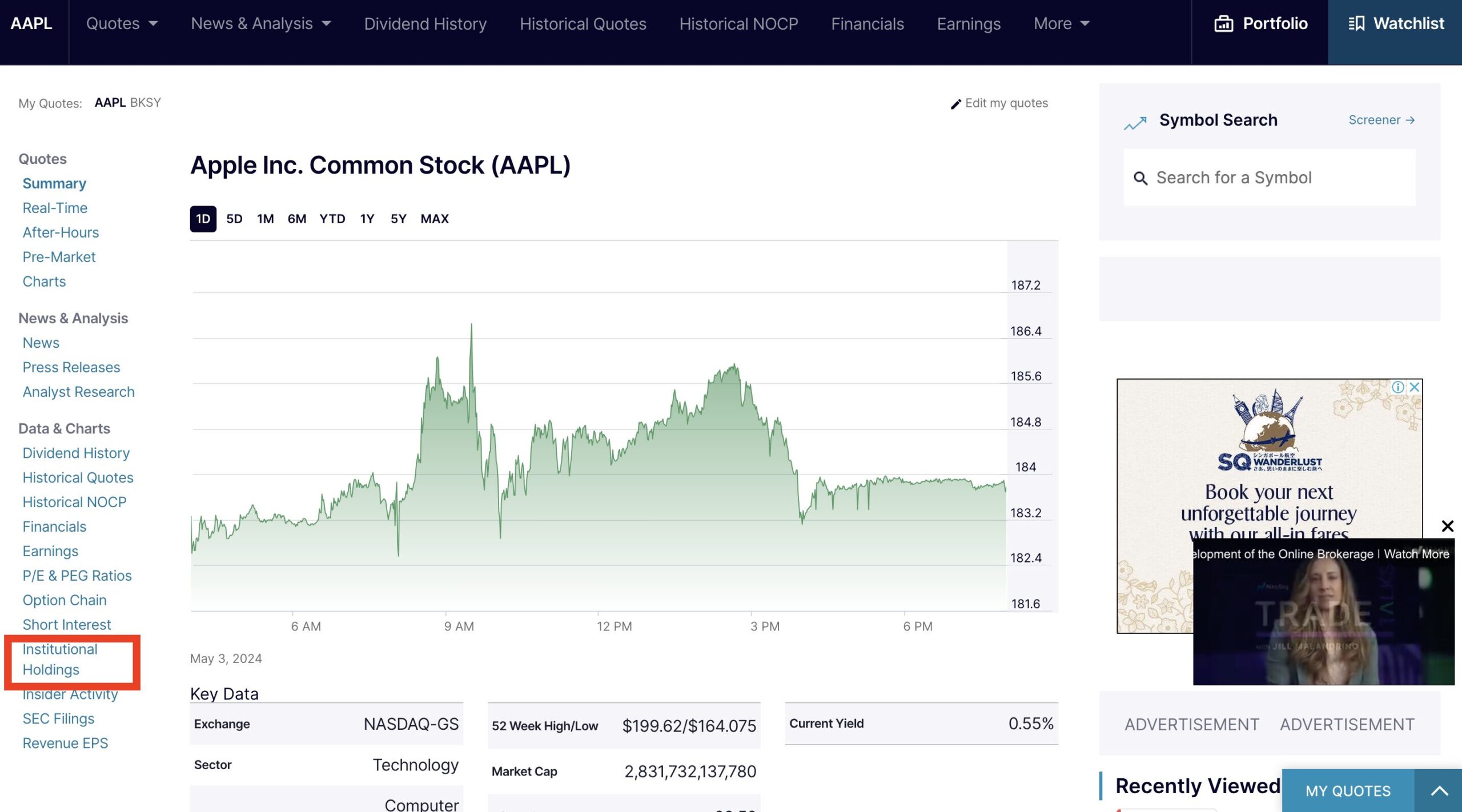Open the News sidebar link

pyautogui.click(x=41, y=343)
